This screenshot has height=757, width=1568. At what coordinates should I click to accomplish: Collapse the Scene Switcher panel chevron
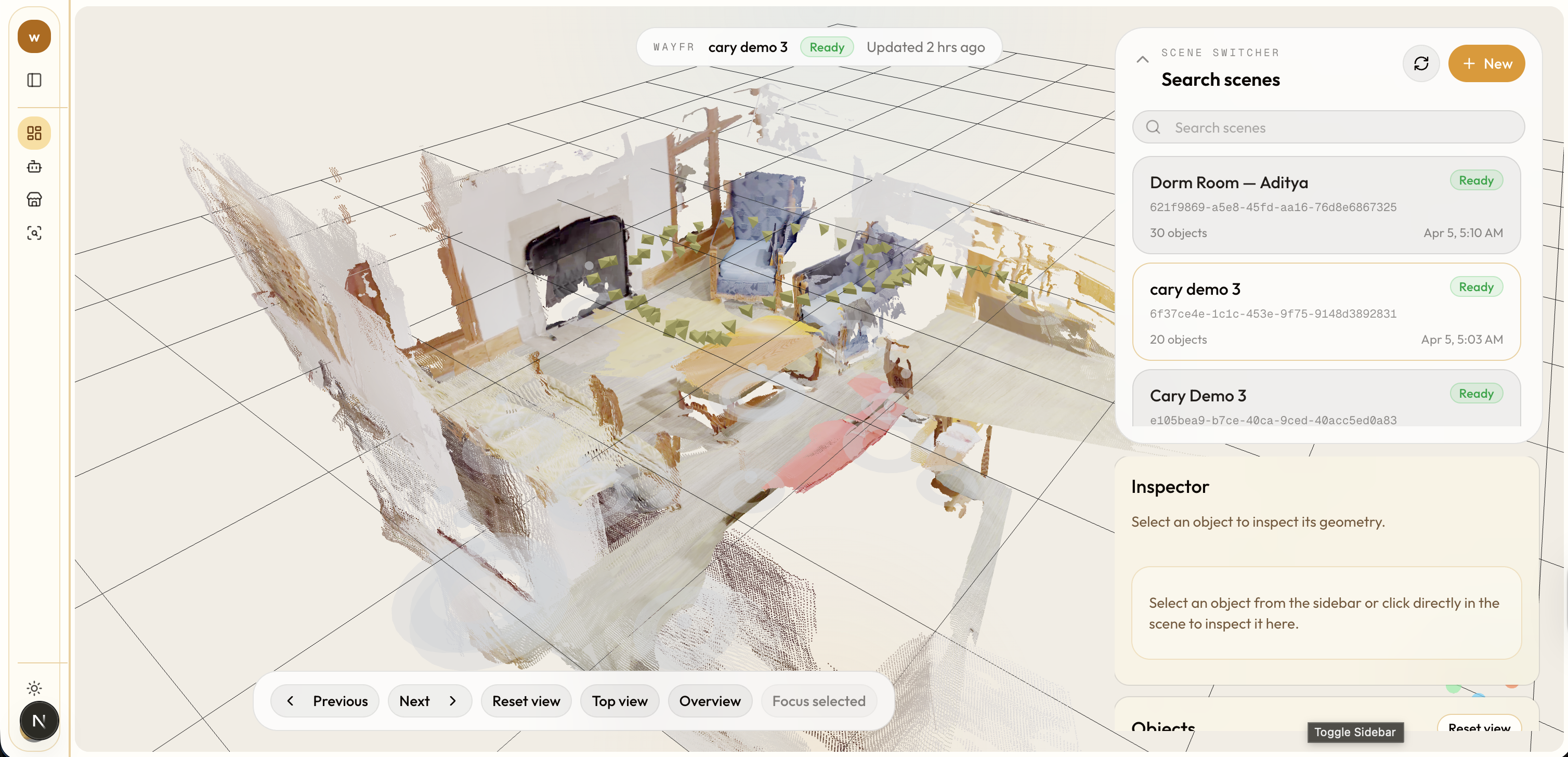pyautogui.click(x=1143, y=60)
